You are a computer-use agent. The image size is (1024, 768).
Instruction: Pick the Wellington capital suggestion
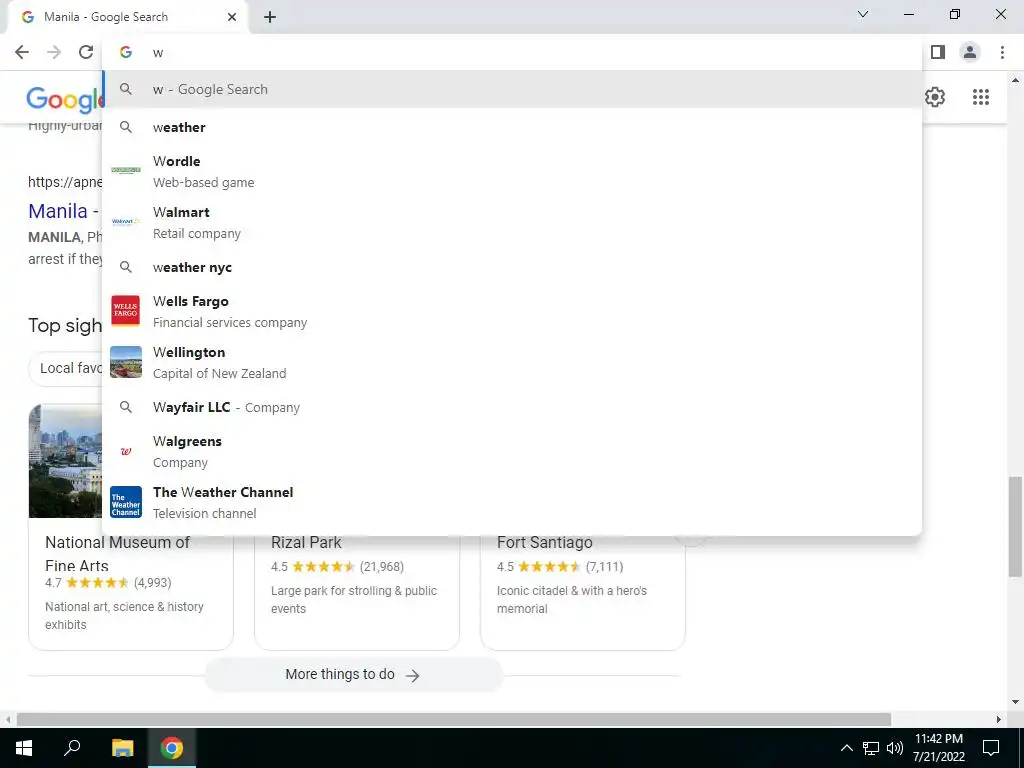(x=512, y=362)
